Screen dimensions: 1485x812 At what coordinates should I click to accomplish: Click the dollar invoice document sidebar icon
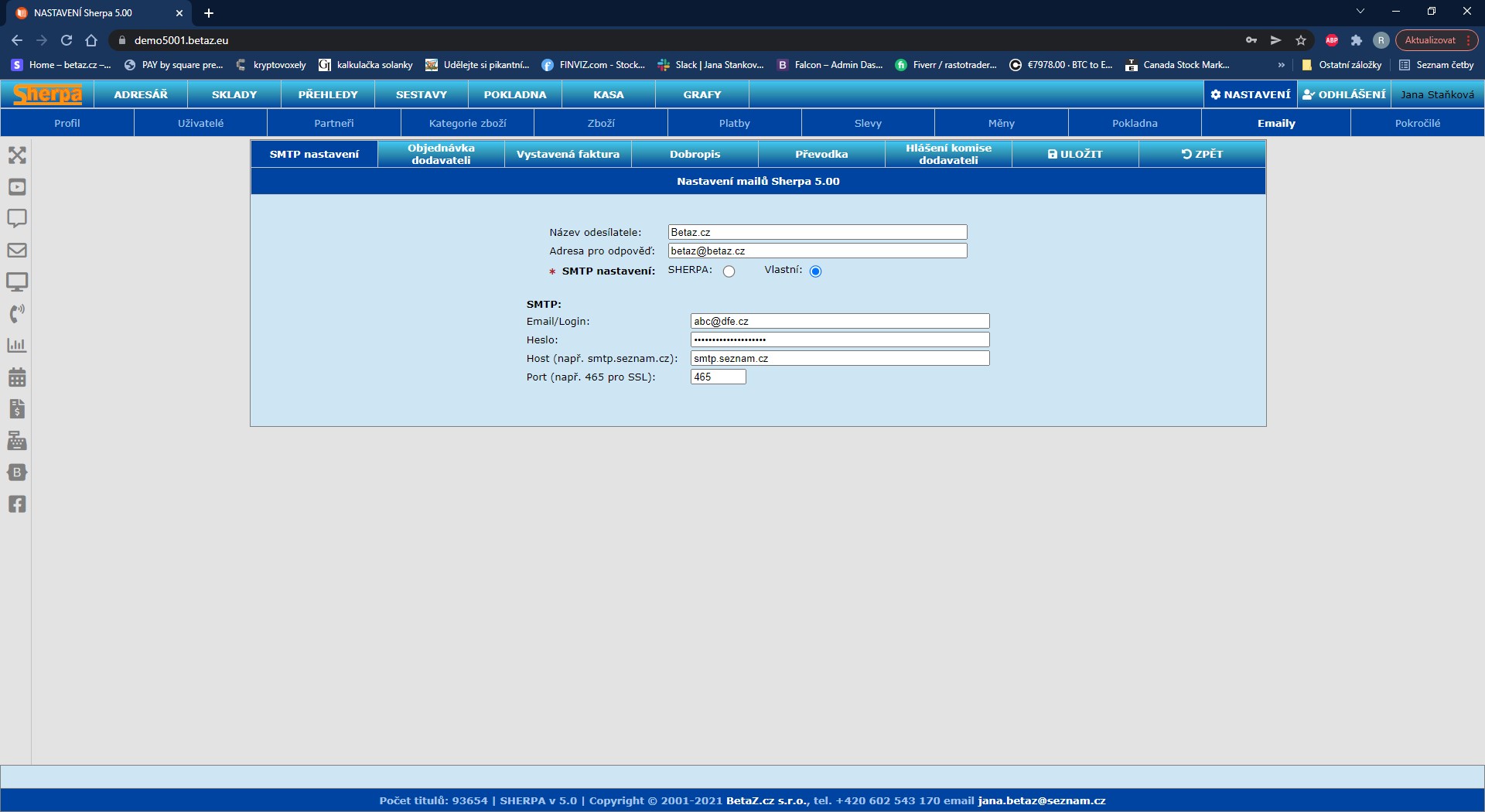coord(17,409)
